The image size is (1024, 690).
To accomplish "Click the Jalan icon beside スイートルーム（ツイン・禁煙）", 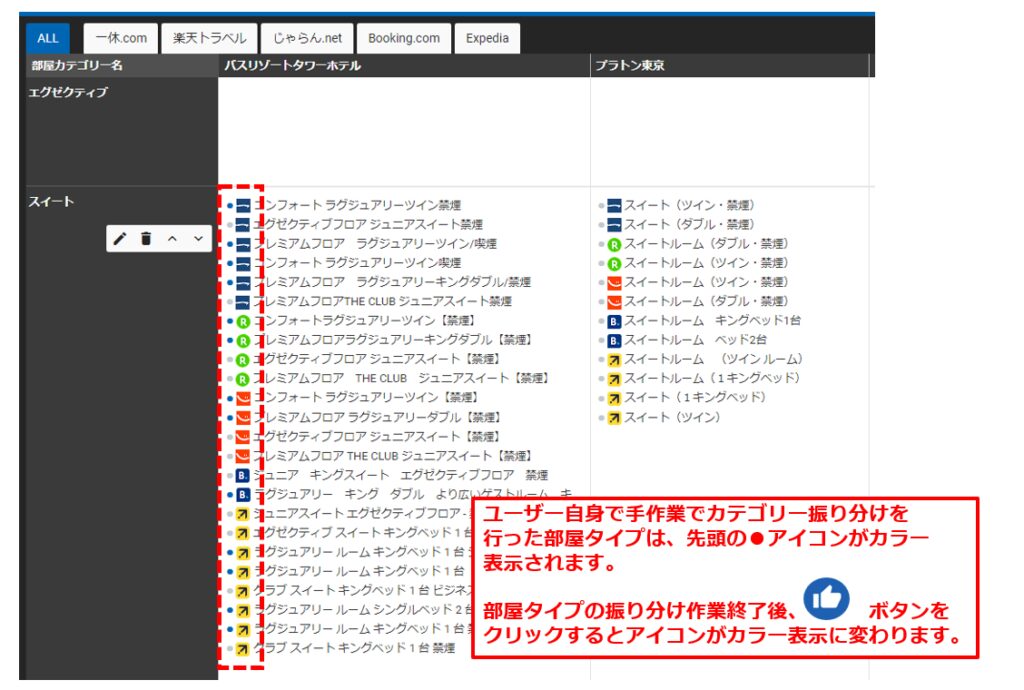I will [x=615, y=282].
